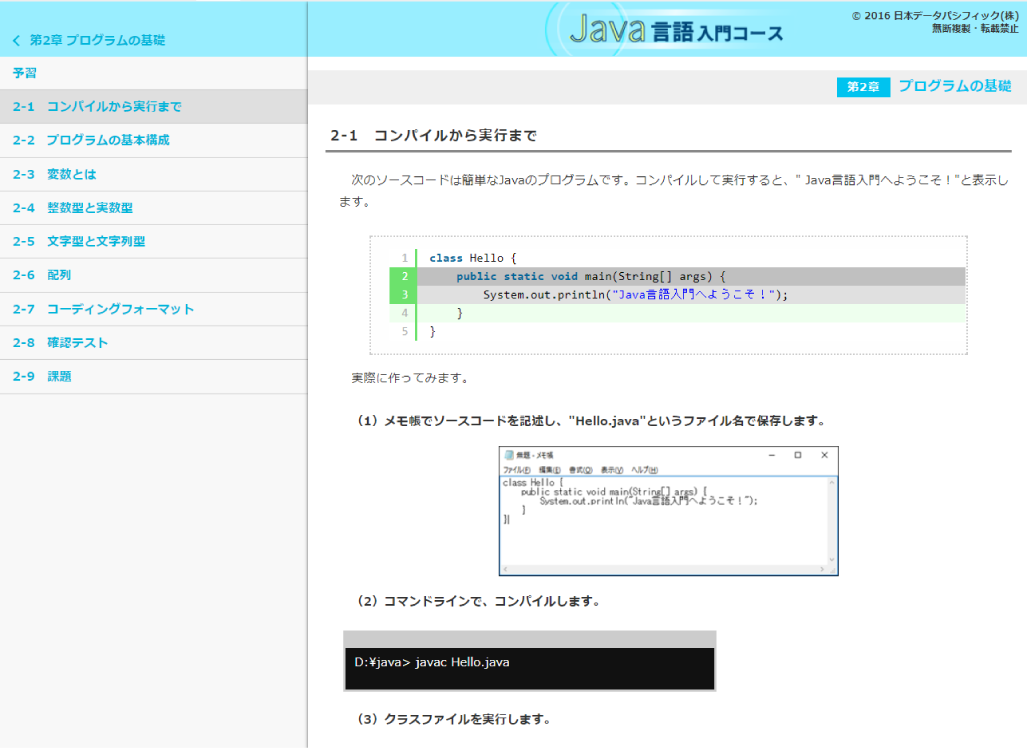Click the プログラムの基礎 breadcrumb title
Viewport: 1027px width, 748px height.
[954, 86]
